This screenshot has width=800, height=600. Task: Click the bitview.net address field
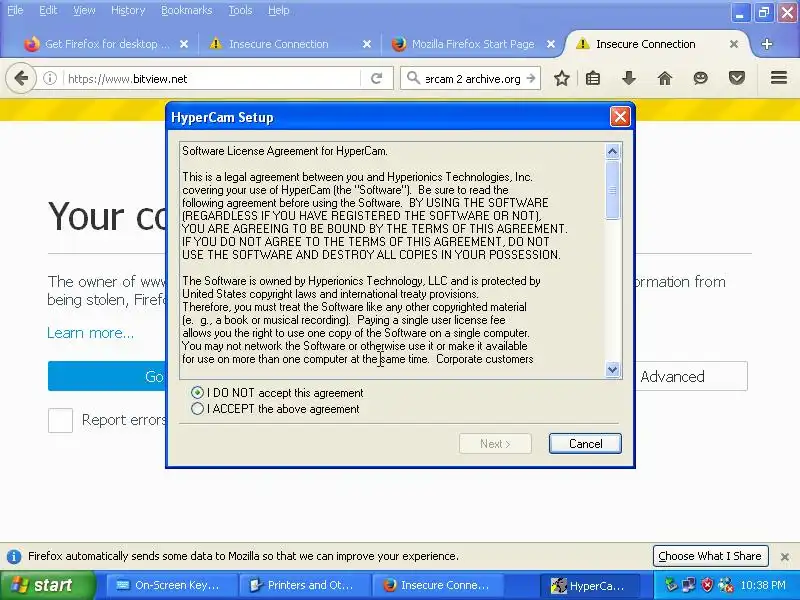pos(212,79)
